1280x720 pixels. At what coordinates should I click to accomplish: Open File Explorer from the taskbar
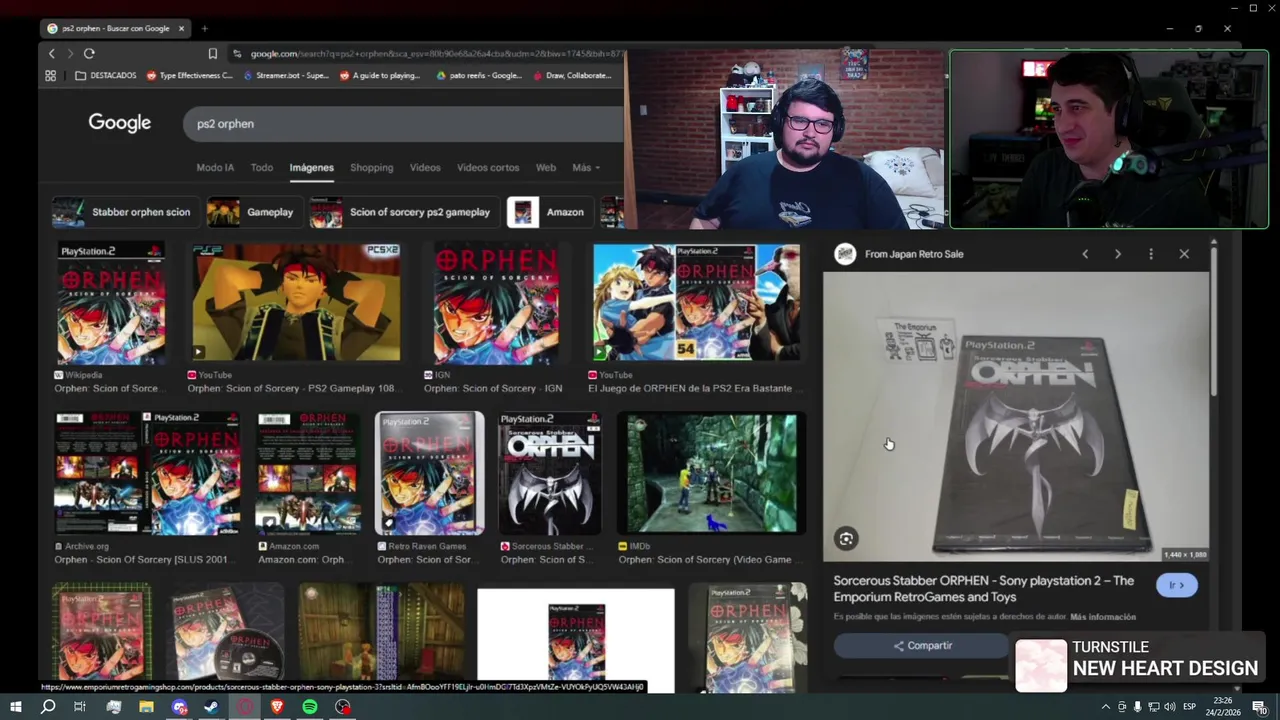click(x=146, y=707)
